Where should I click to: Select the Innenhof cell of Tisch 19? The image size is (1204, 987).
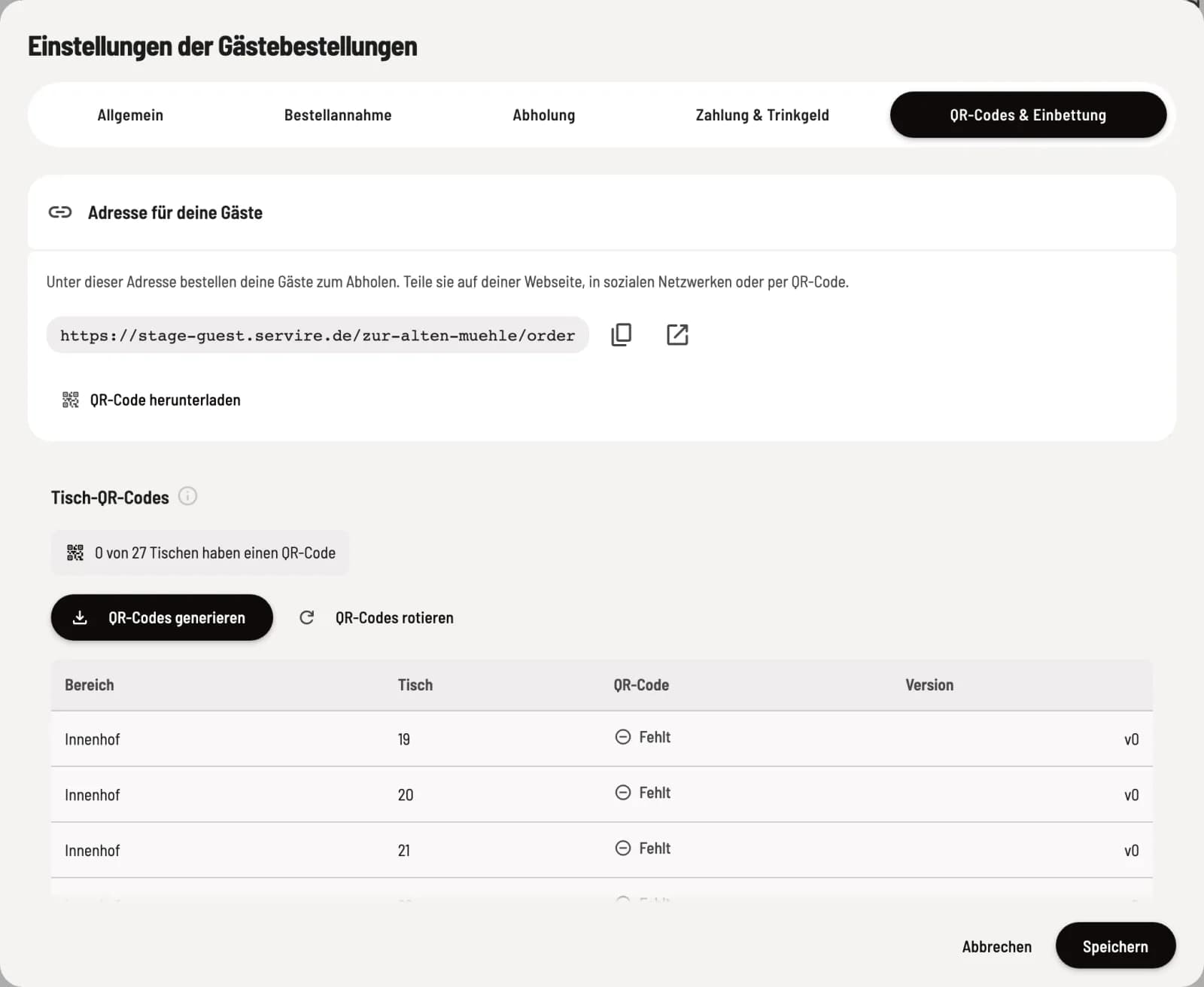click(x=93, y=739)
